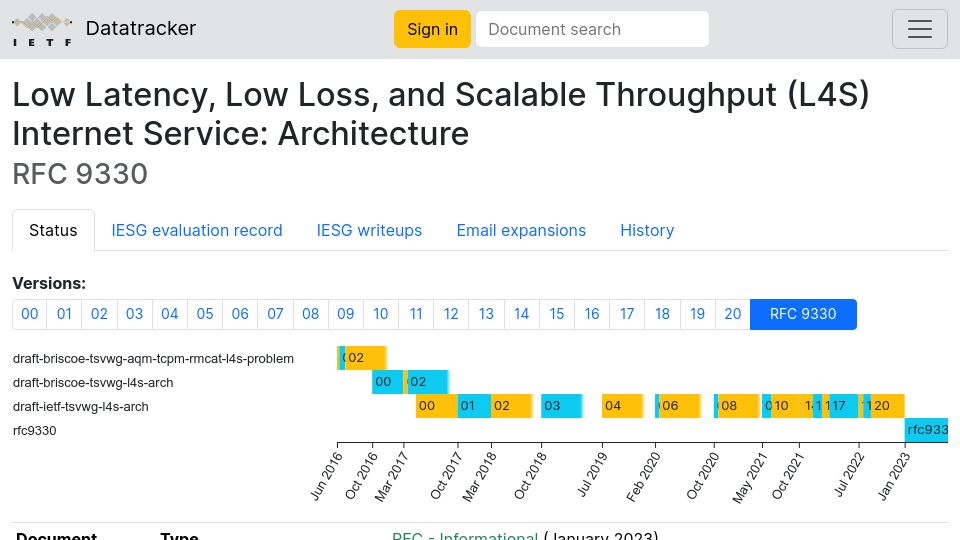Click draft-briscoe-tsvwg-l4s-arch timeline bar 02

[x=428, y=382]
